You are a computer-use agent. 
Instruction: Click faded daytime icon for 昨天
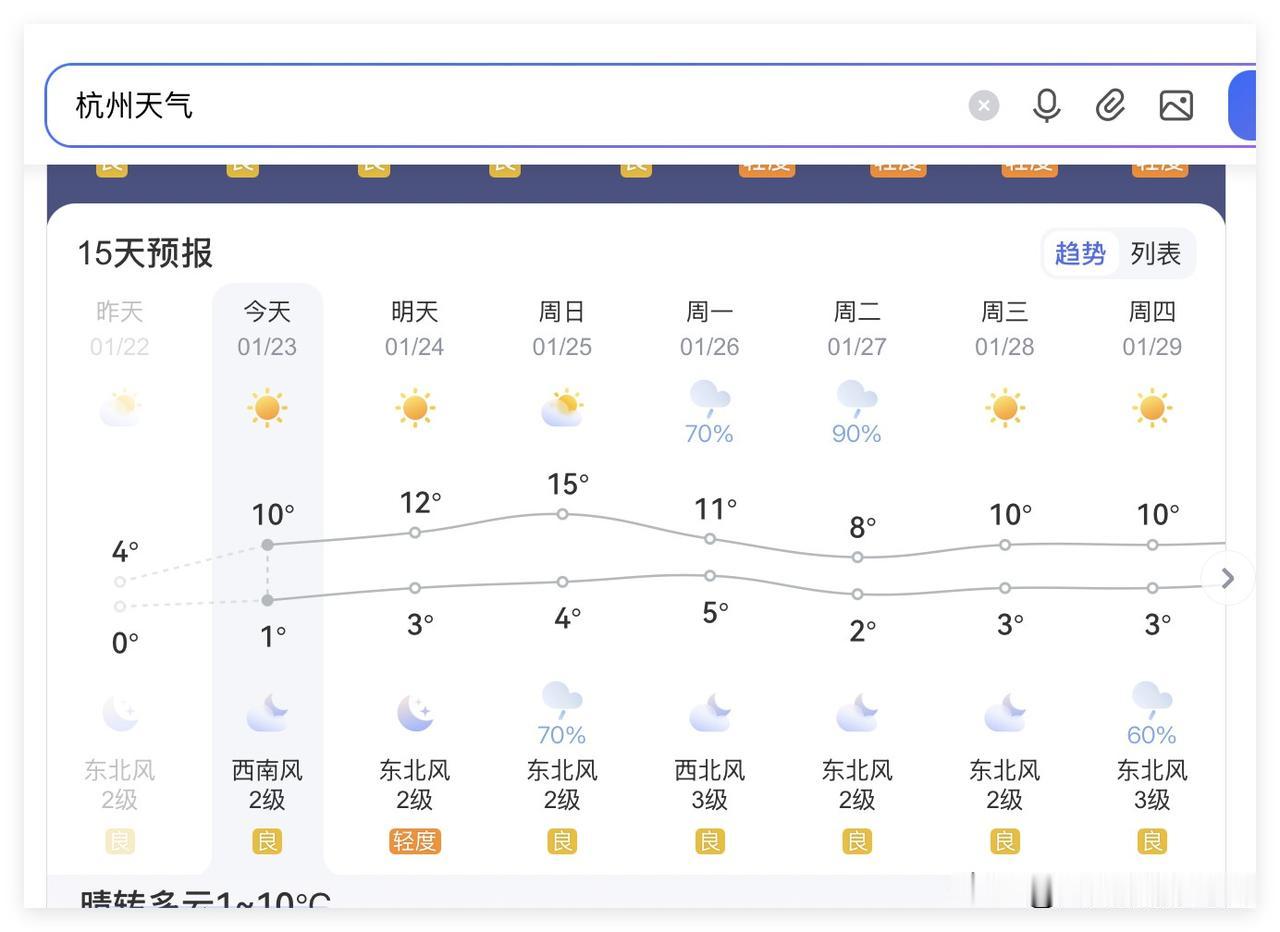pos(120,408)
